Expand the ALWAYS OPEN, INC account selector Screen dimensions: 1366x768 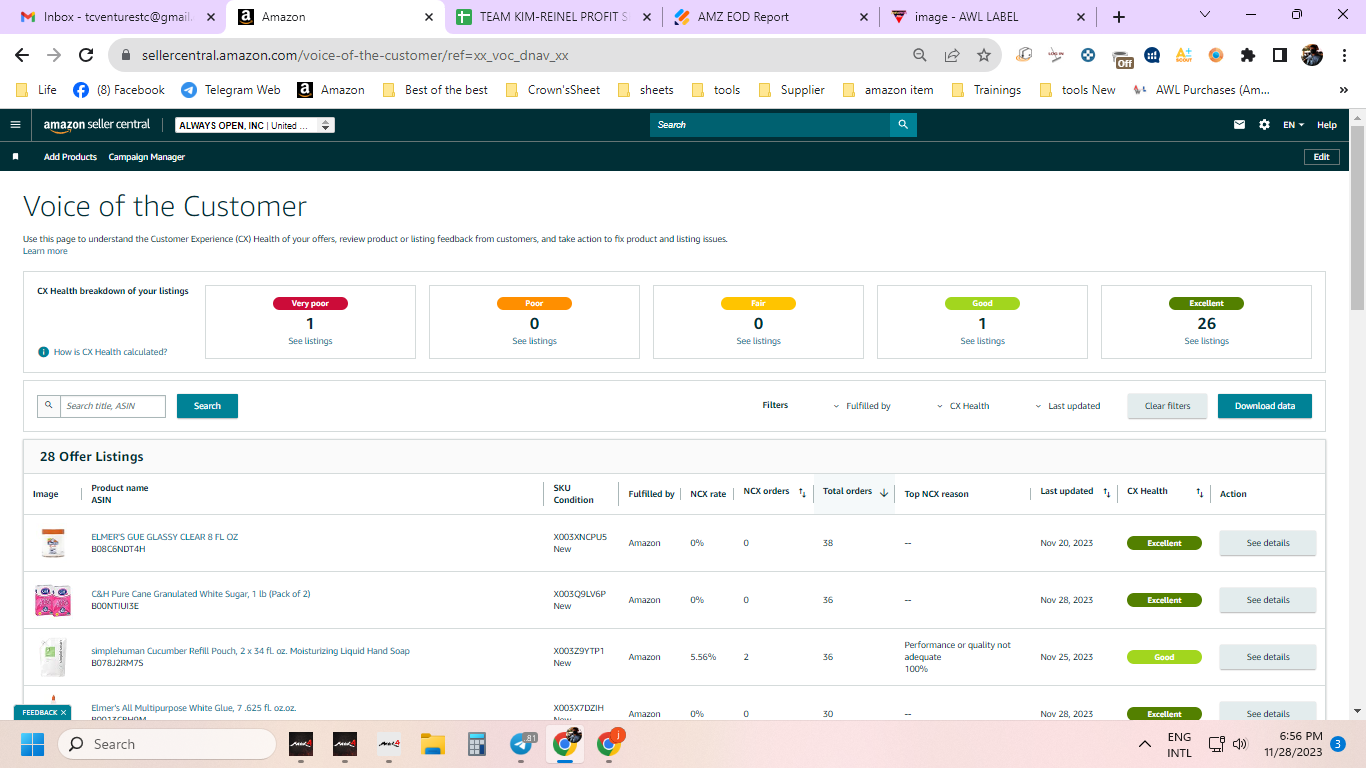[x=255, y=125]
